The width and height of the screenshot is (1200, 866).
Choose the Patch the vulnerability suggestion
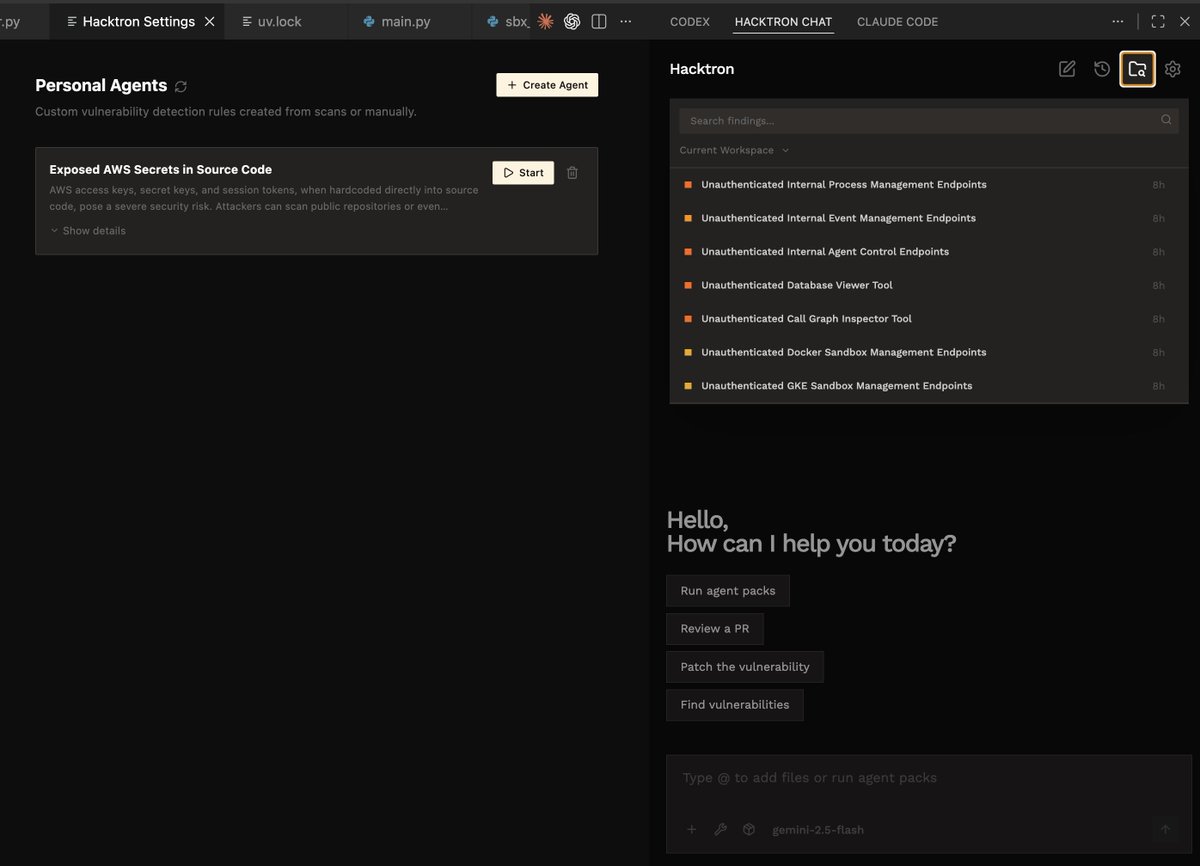point(745,667)
